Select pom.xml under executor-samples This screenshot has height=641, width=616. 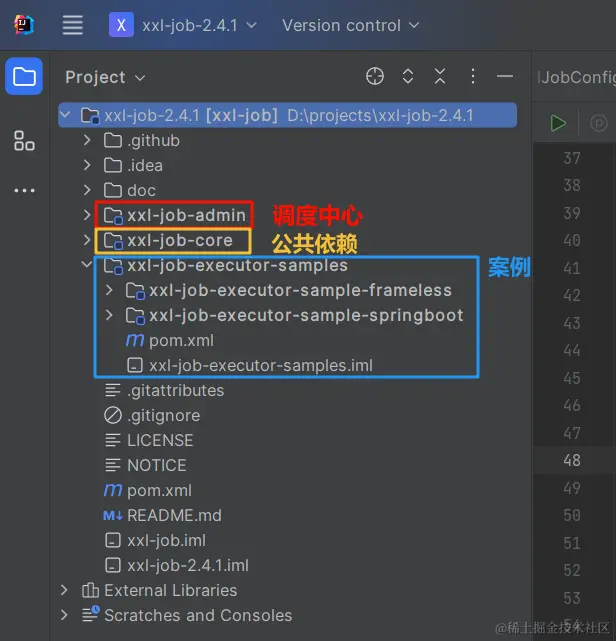click(x=170, y=341)
